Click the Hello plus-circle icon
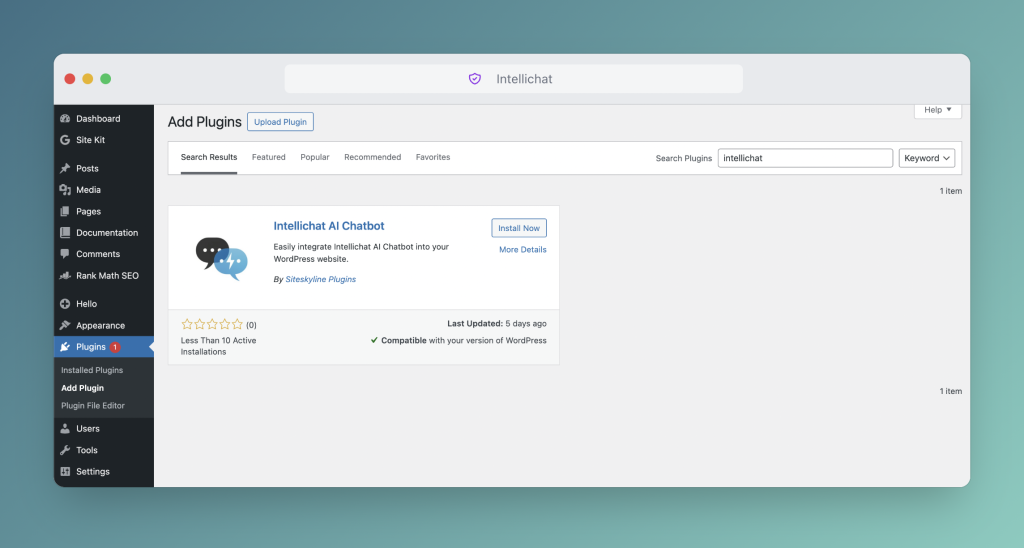This screenshot has width=1024, height=548. [x=65, y=304]
